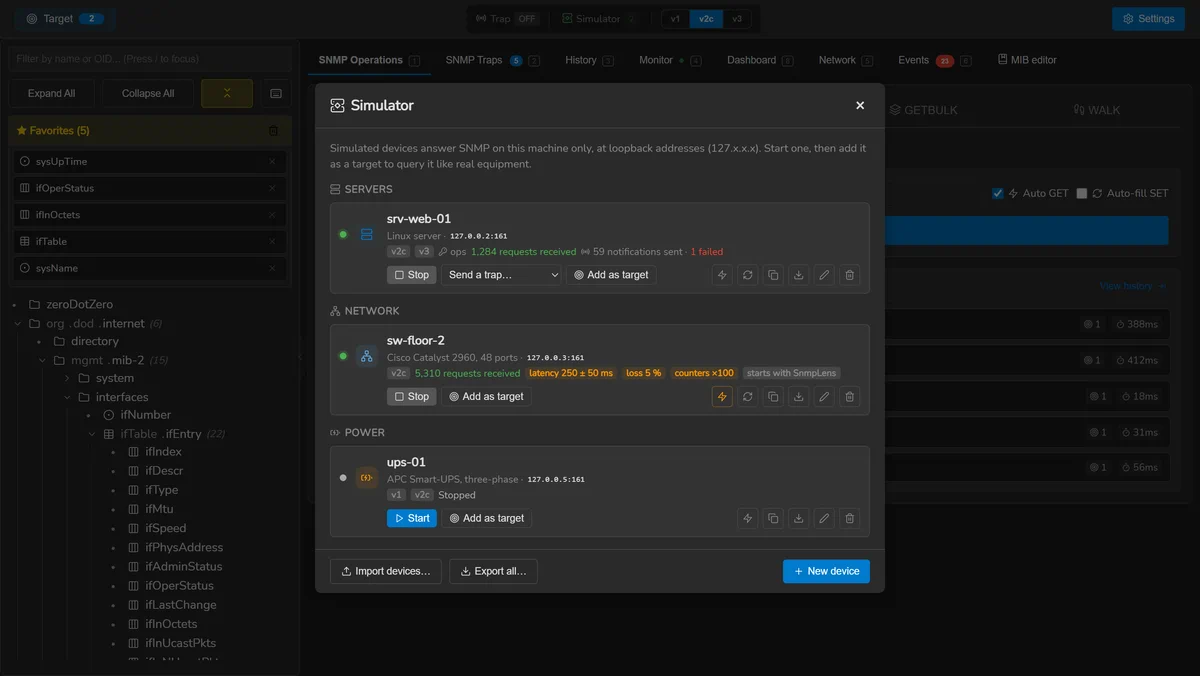
Task: Click the lightning bolt icon on ups-01
Action: (x=747, y=518)
